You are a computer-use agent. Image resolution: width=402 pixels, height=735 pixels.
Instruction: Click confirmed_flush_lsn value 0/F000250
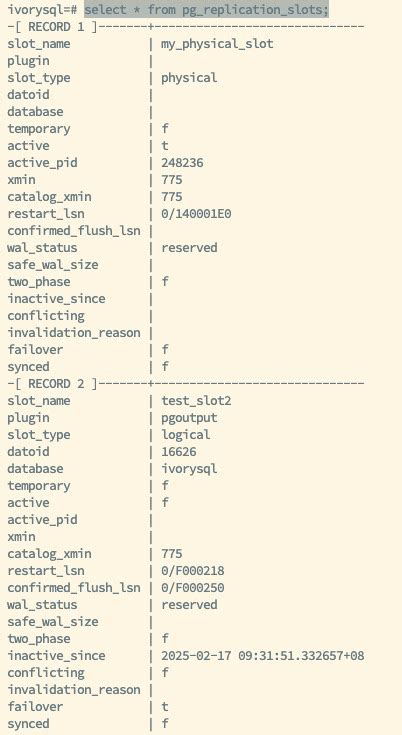pyautogui.click(x=193, y=588)
